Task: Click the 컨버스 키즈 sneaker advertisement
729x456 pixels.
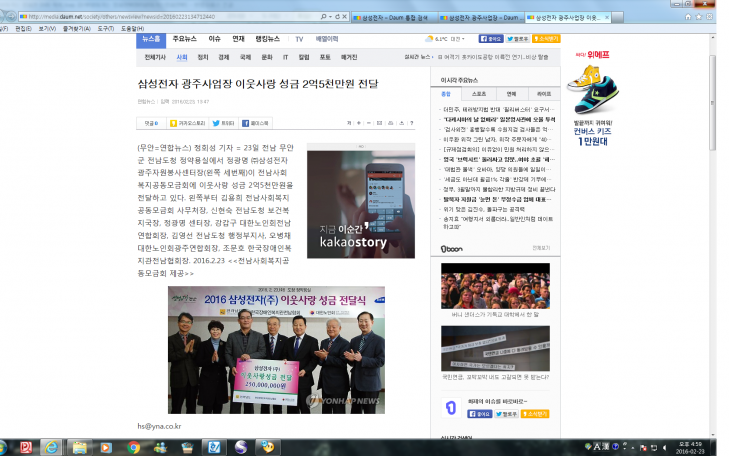Action: point(593,99)
